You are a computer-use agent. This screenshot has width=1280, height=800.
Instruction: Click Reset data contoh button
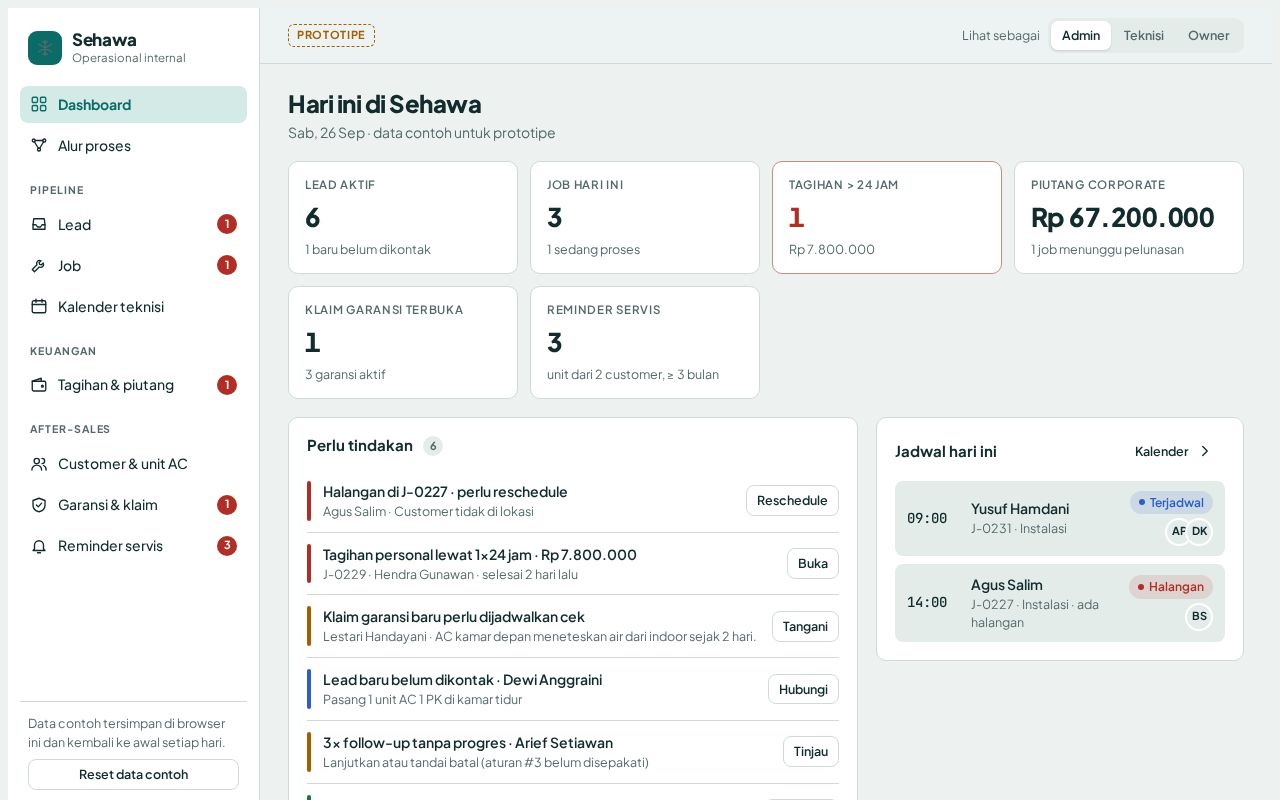[133, 774]
